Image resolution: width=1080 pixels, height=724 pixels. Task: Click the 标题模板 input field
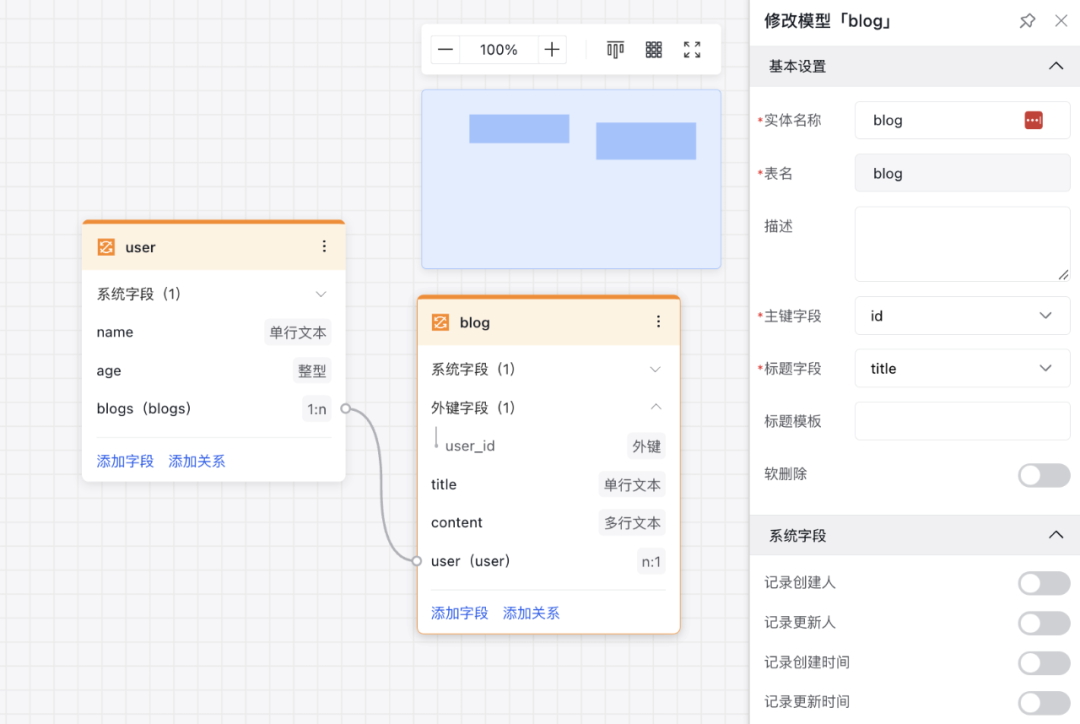coord(962,421)
